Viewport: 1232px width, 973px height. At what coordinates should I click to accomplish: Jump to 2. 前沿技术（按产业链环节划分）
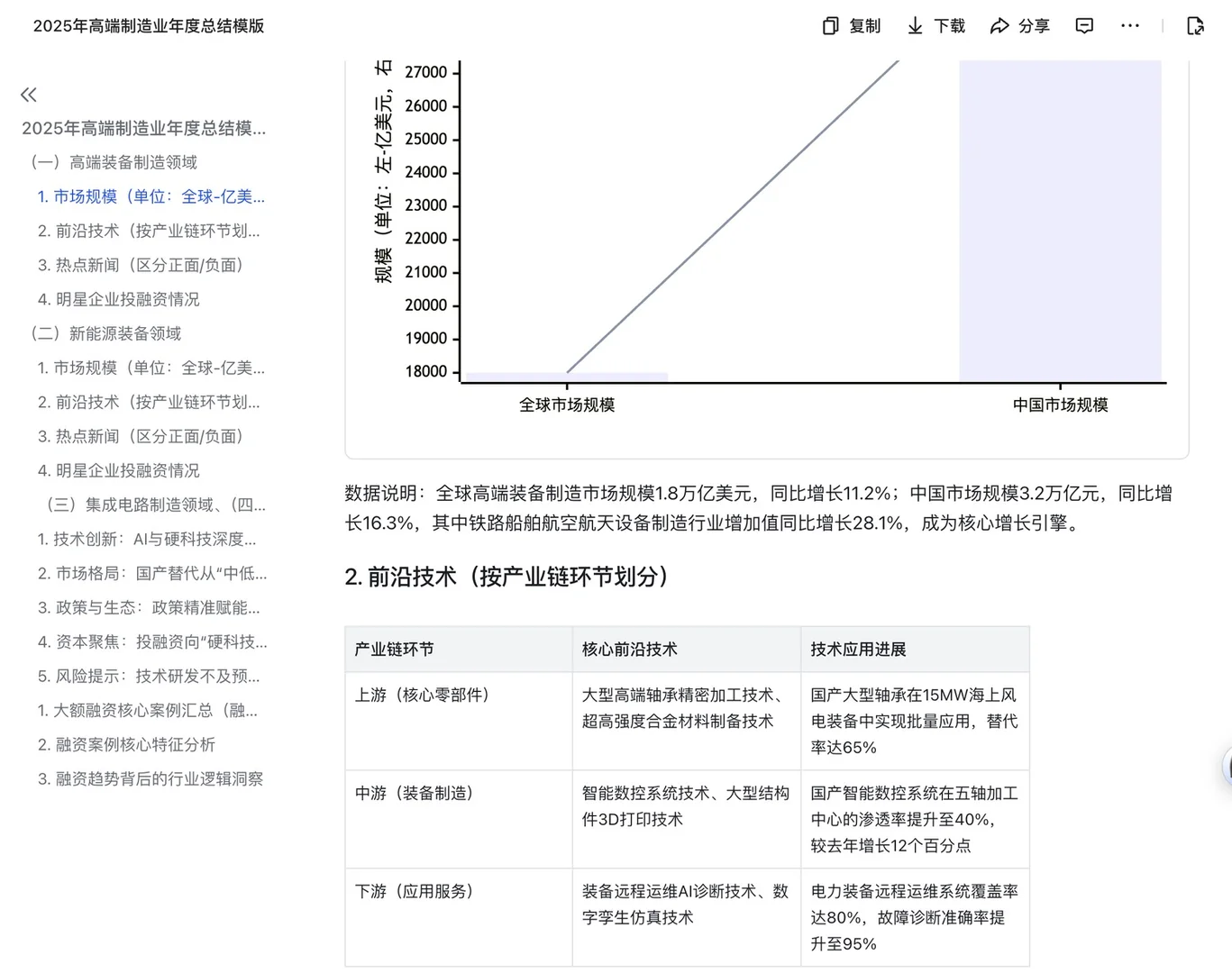click(x=150, y=231)
